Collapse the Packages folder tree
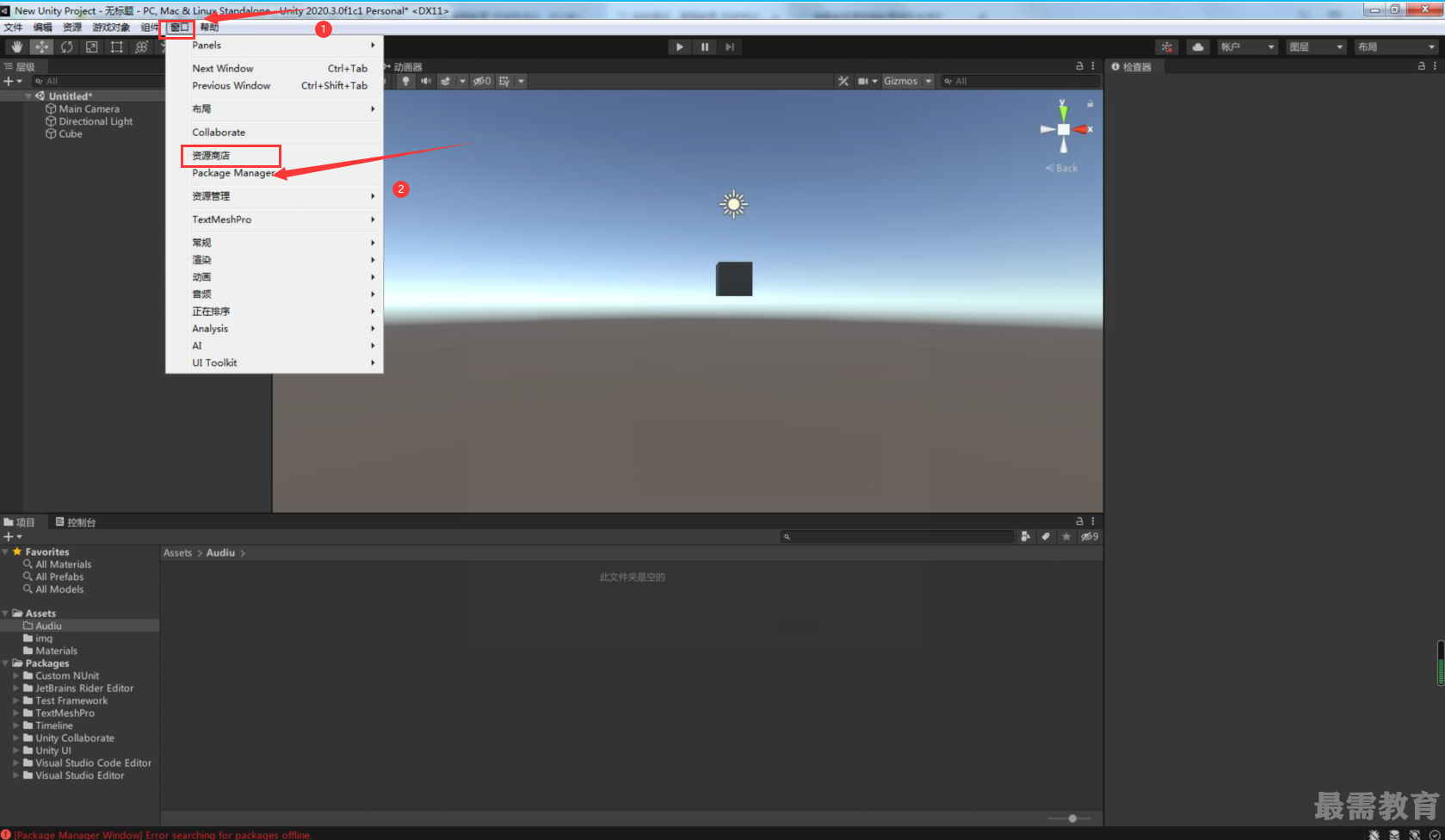Viewport: 1445px width, 840px height. click(x=6, y=663)
